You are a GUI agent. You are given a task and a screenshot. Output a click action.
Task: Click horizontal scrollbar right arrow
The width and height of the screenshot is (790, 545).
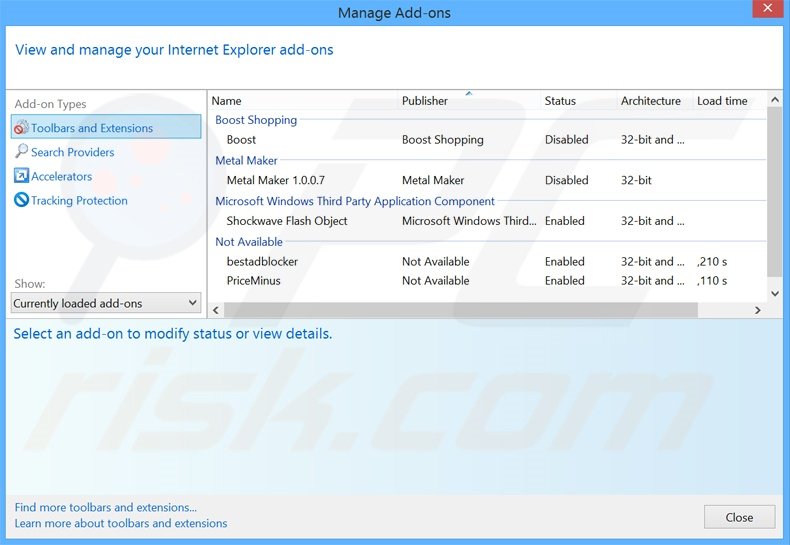[757, 310]
